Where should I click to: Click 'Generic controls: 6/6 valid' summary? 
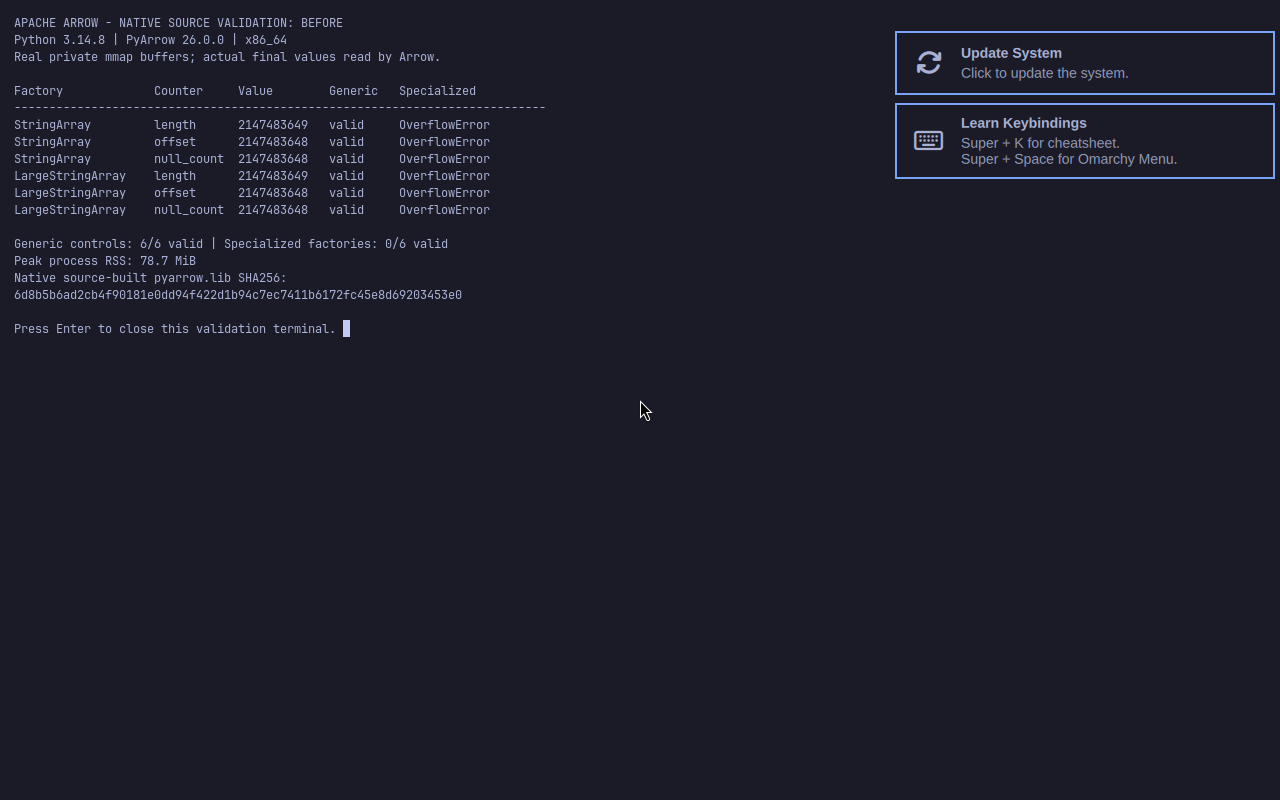[108, 244]
